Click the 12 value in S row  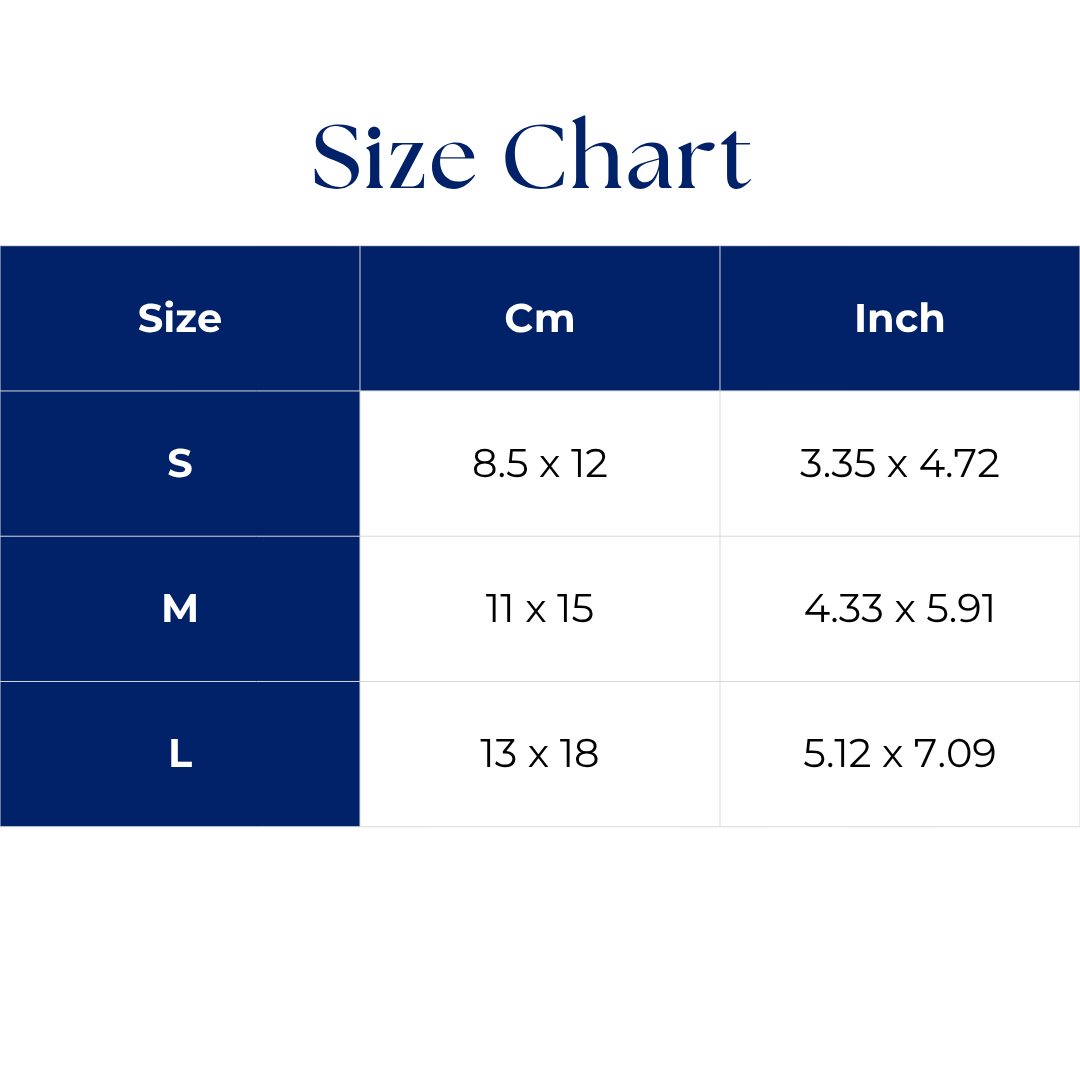[x=590, y=464]
